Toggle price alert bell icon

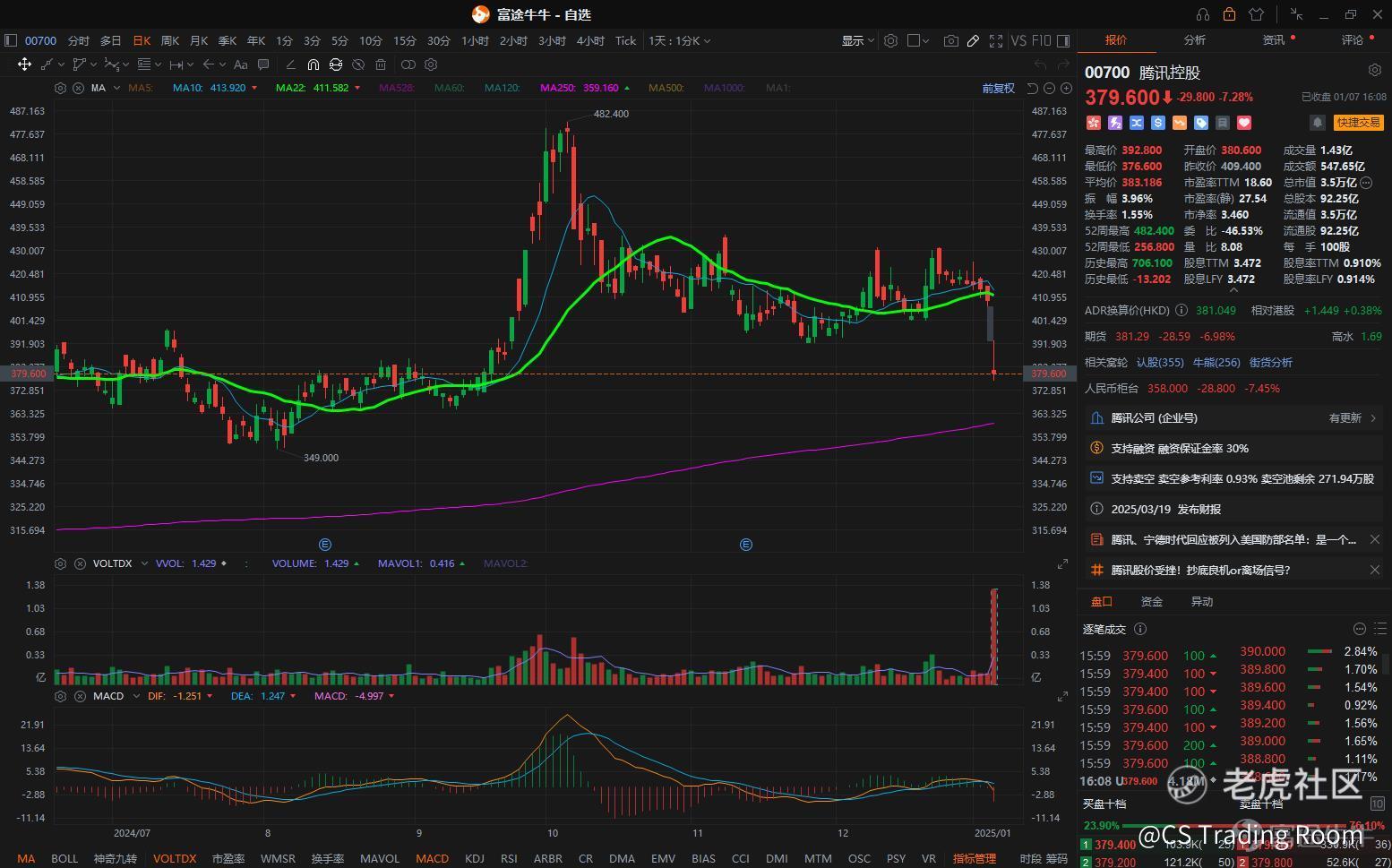1317,123
